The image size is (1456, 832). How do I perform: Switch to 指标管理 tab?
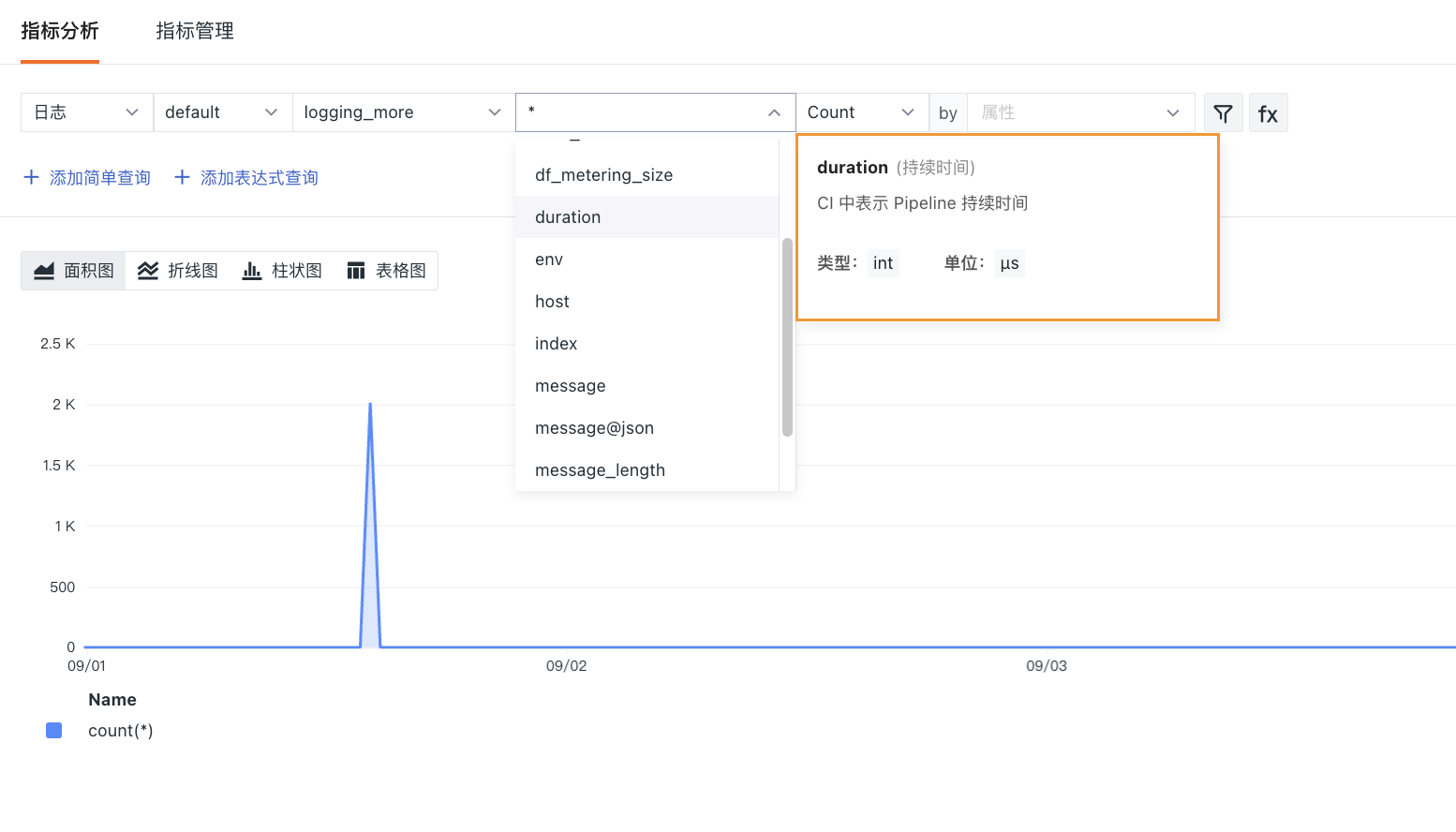coord(195,31)
